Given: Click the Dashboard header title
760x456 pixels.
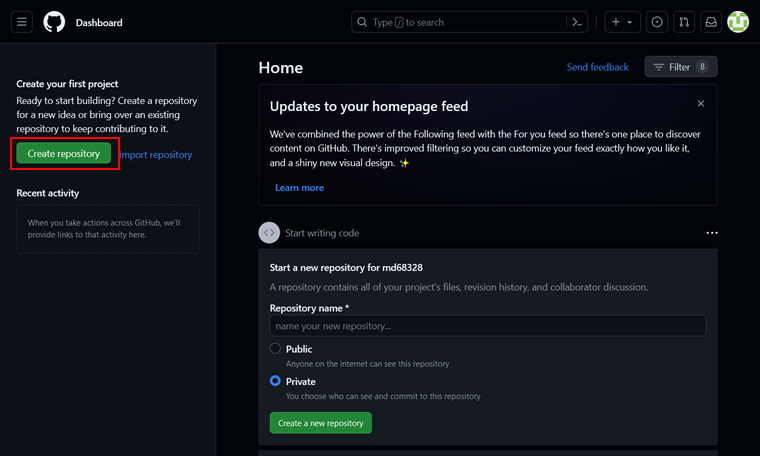Looking at the screenshot, I should click(99, 22).
